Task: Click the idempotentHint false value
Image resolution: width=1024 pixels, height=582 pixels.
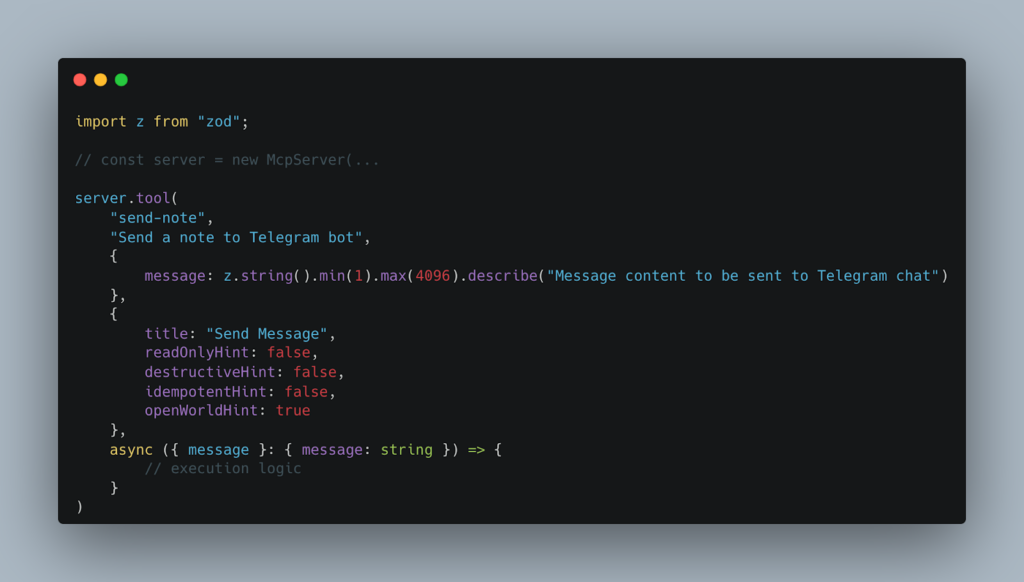Action: tap(306, 392)
